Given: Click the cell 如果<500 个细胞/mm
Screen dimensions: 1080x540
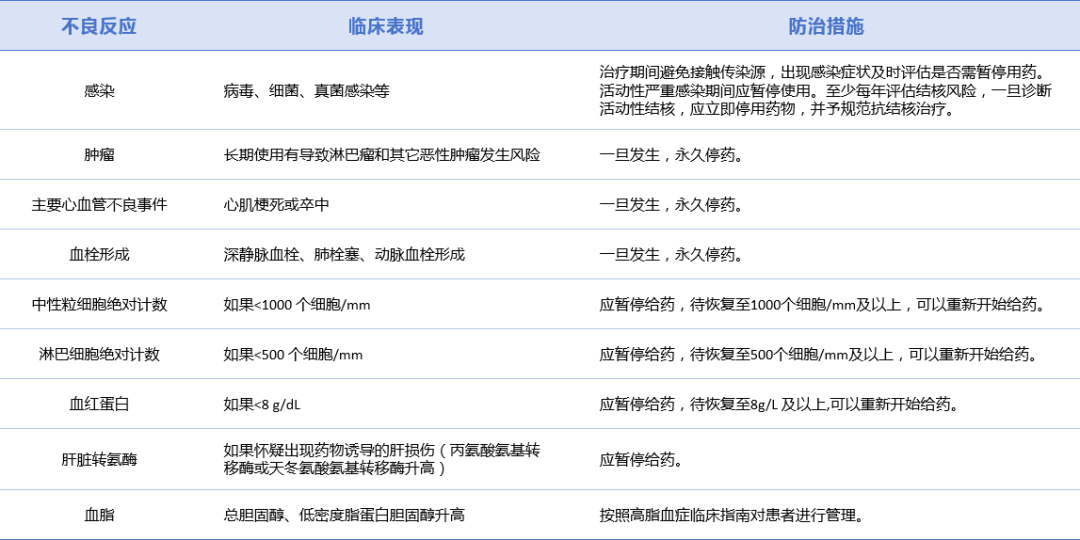Looking at the screenshot, I should click(x=293, y=354).
